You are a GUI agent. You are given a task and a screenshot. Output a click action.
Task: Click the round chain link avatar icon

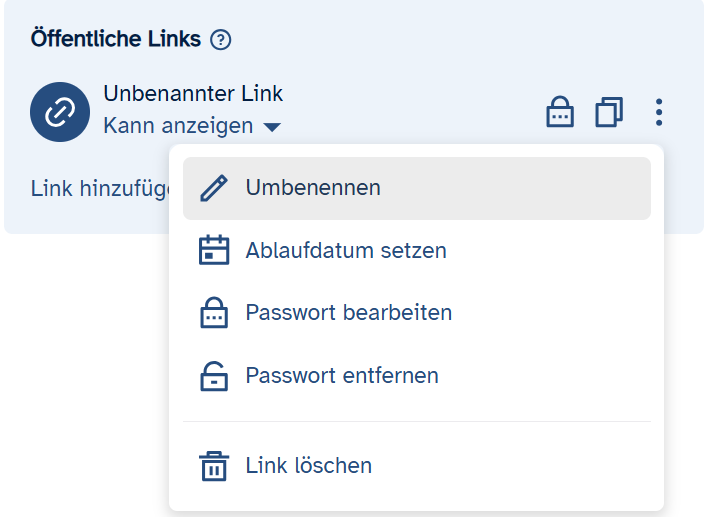[60, 112]
